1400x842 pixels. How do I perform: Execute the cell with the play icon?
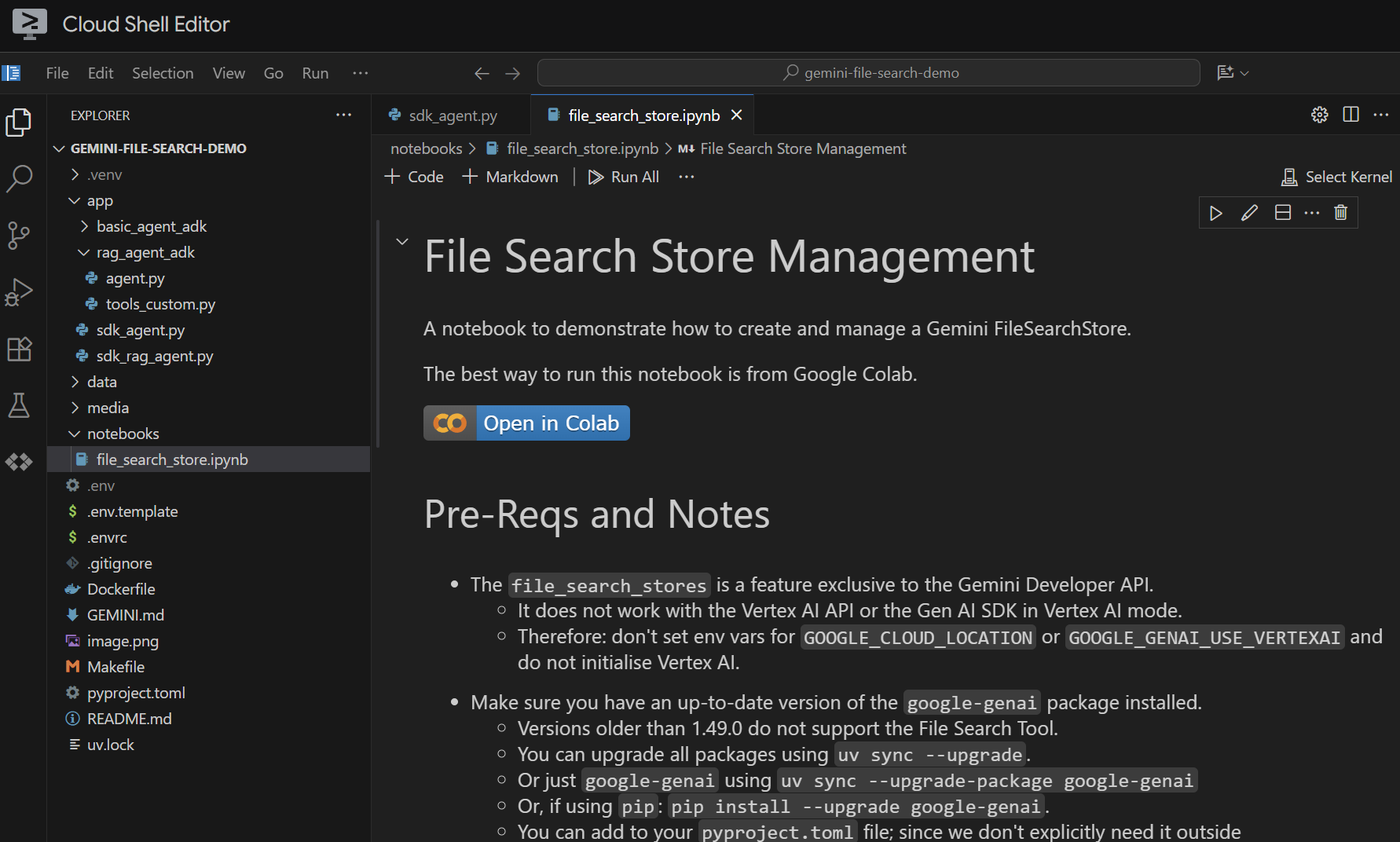(x=1216, y=213)
